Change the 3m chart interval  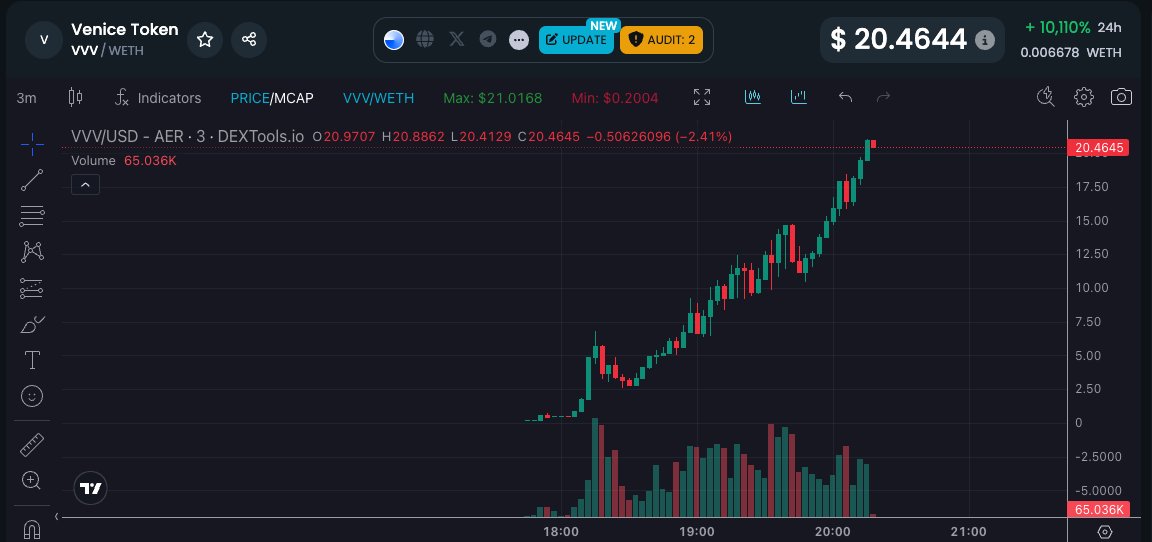click(27, 98)
